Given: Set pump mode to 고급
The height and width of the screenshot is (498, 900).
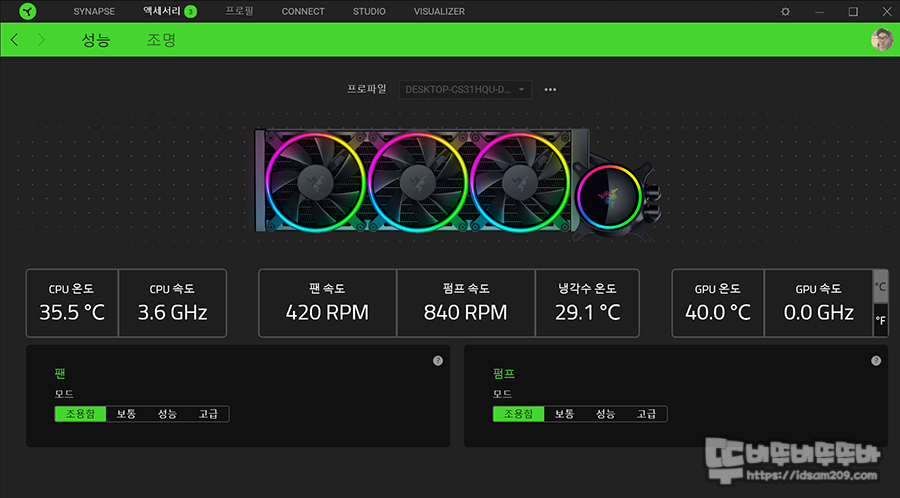Looking at the screenshot, I should pyautogui.click(x=646, y=414).
